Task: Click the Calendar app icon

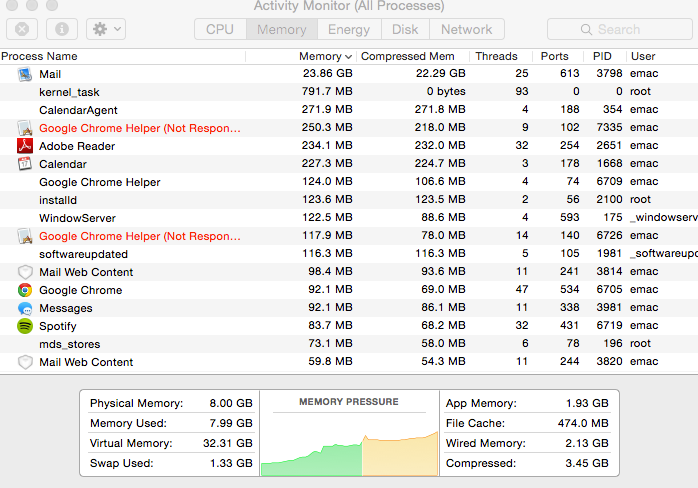Action: (x=25, y=164)
